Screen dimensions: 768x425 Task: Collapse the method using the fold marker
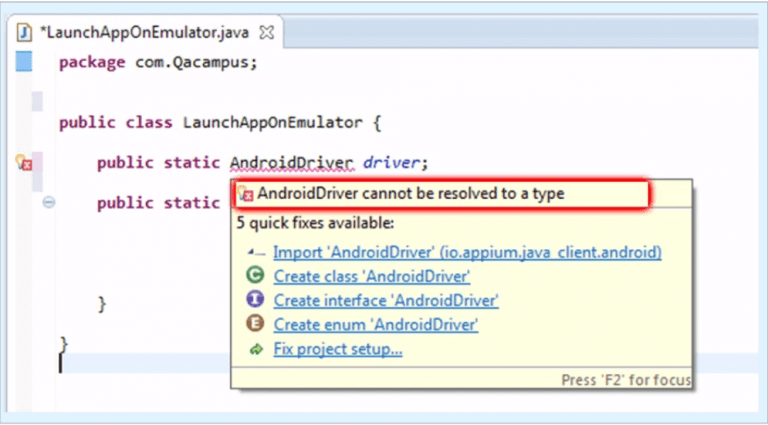48,203
